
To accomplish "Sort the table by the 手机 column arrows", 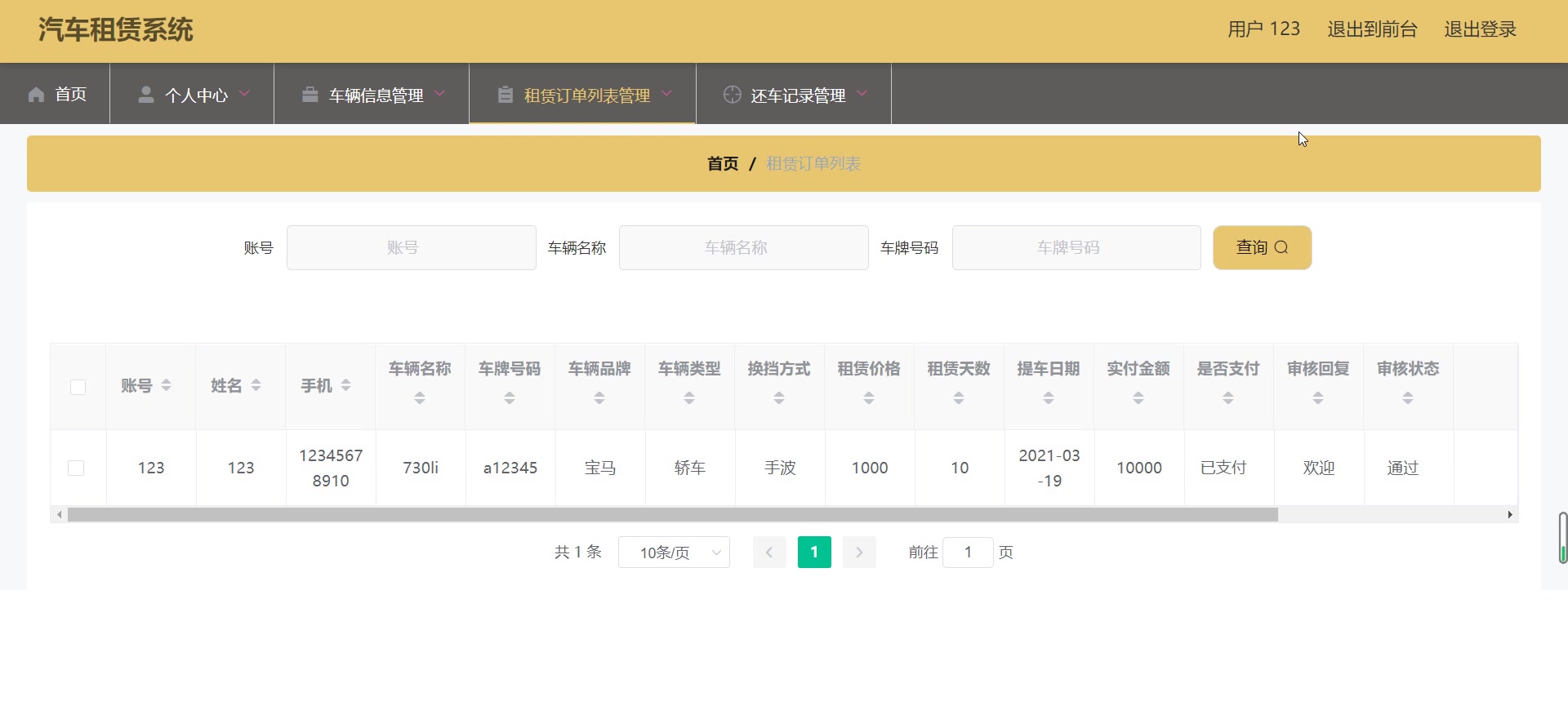I will click(346, 385).
